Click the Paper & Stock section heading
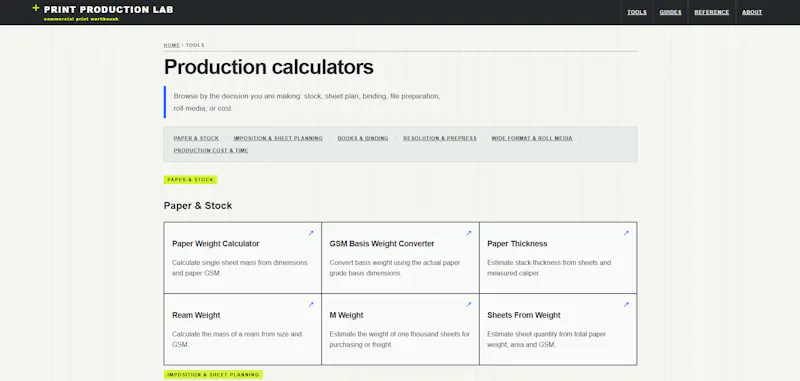The width and height of the screenshot is (800, 381). click(198, 206)
